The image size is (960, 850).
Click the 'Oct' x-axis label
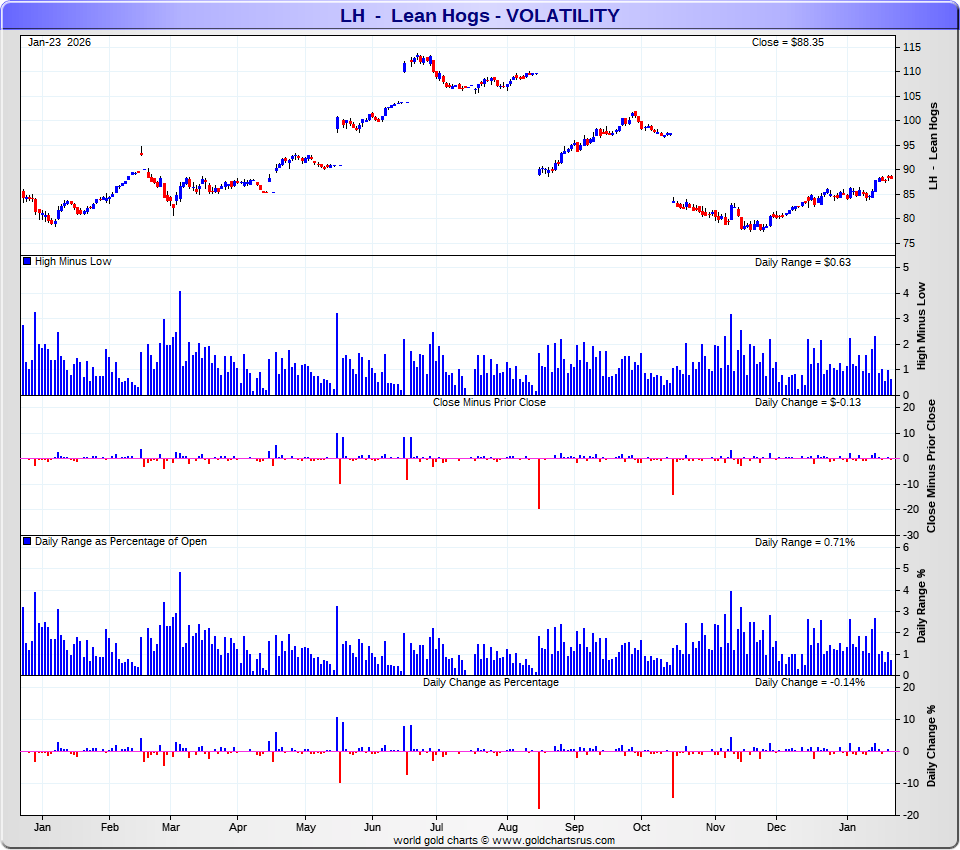point(641,827)
